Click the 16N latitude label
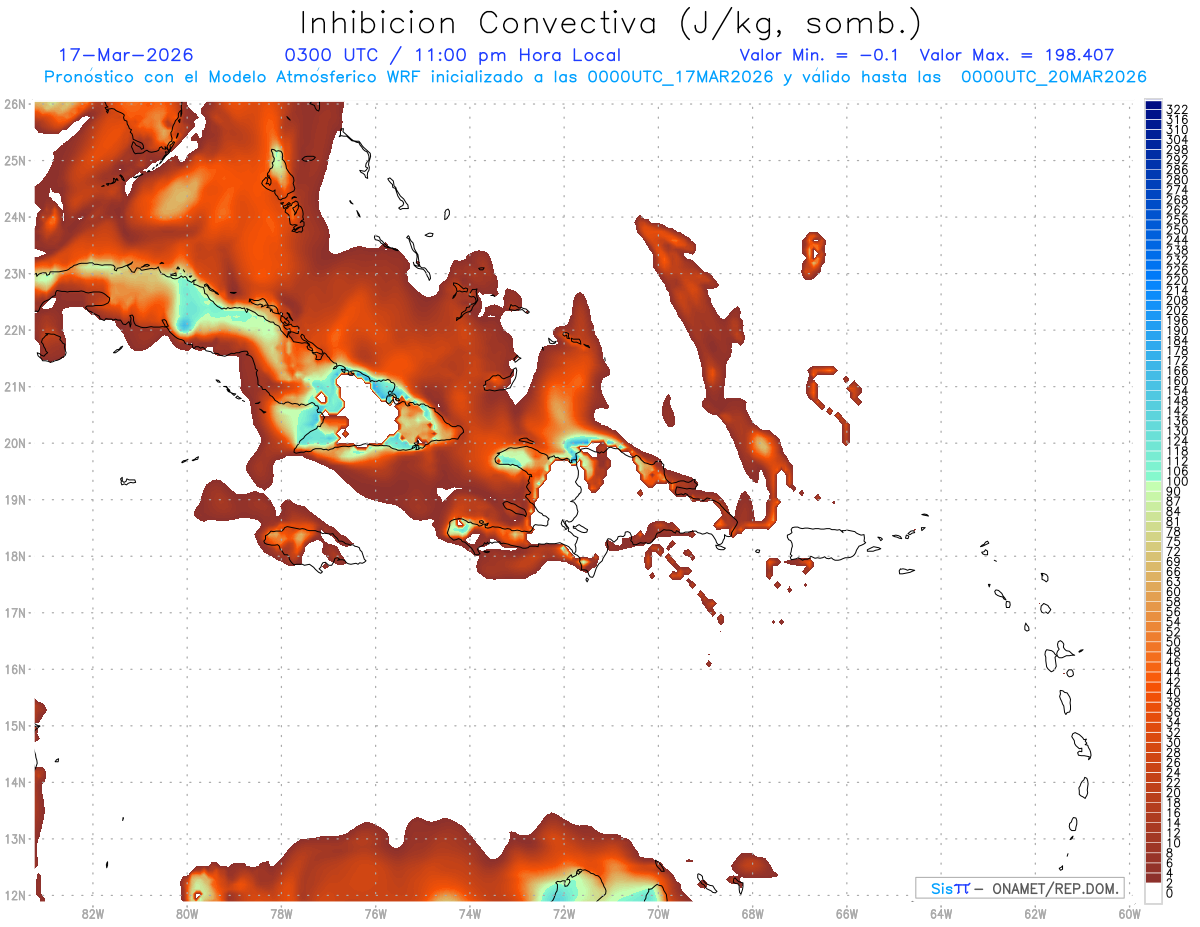 pyautogui.click(x=14, y=669)
